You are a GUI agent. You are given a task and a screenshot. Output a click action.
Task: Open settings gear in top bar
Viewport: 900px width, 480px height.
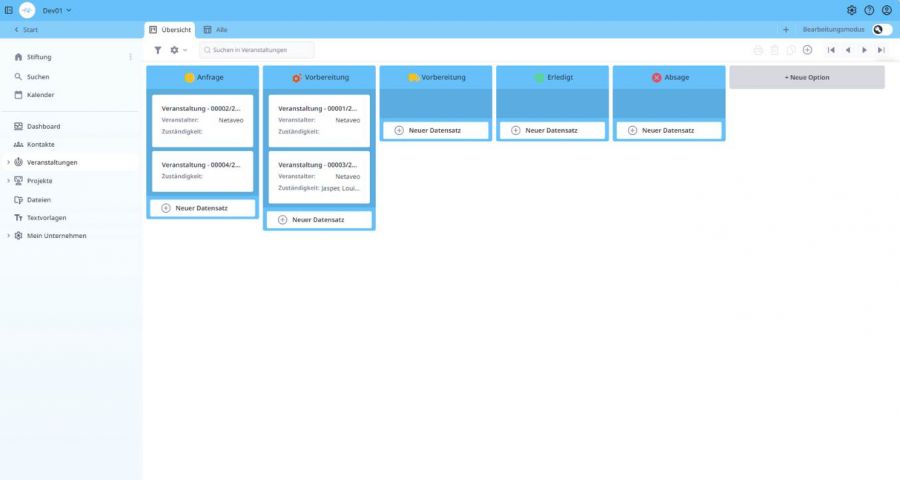(851, 10)
